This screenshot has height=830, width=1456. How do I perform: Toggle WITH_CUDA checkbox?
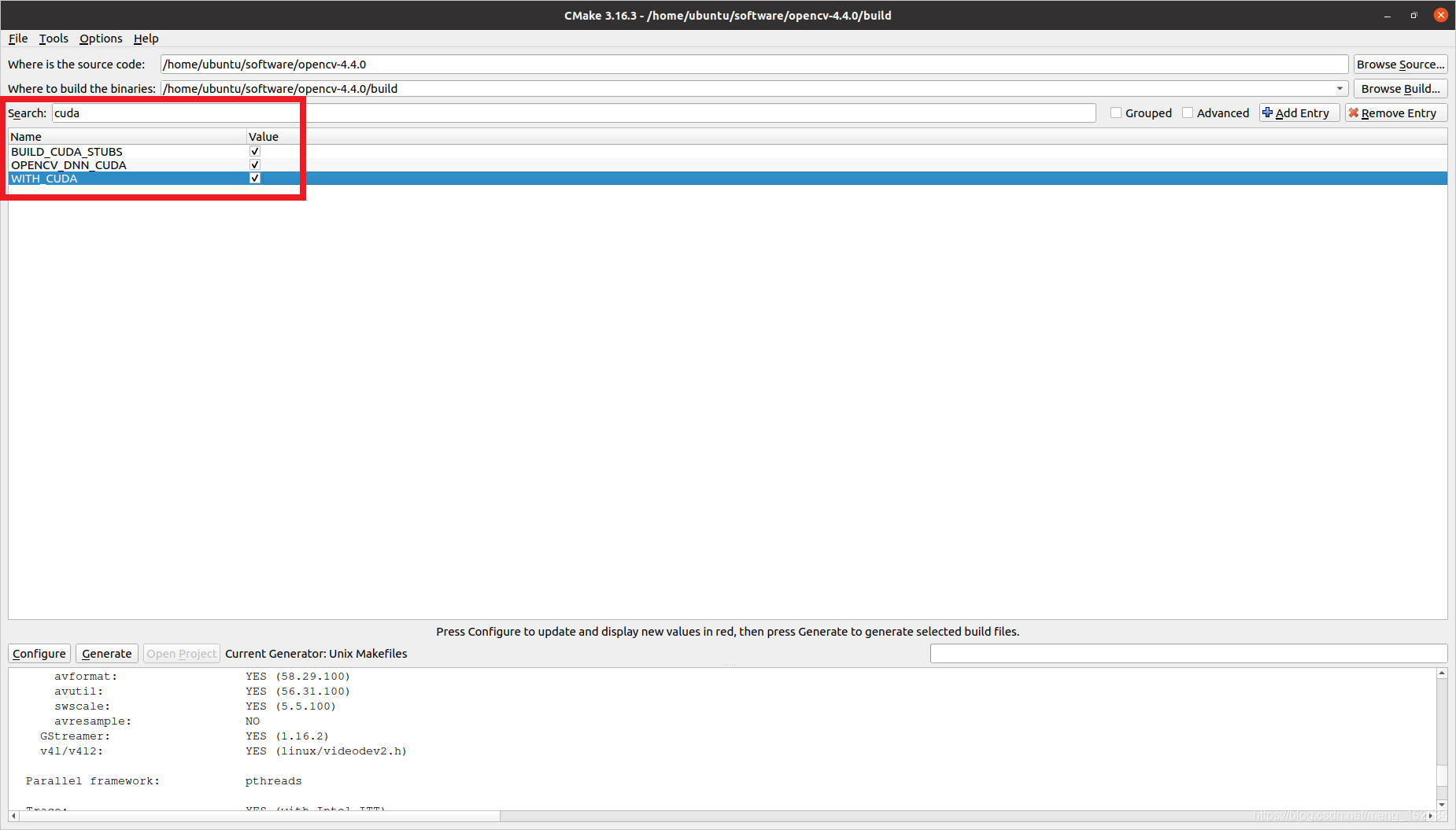[x=255, y=178]
